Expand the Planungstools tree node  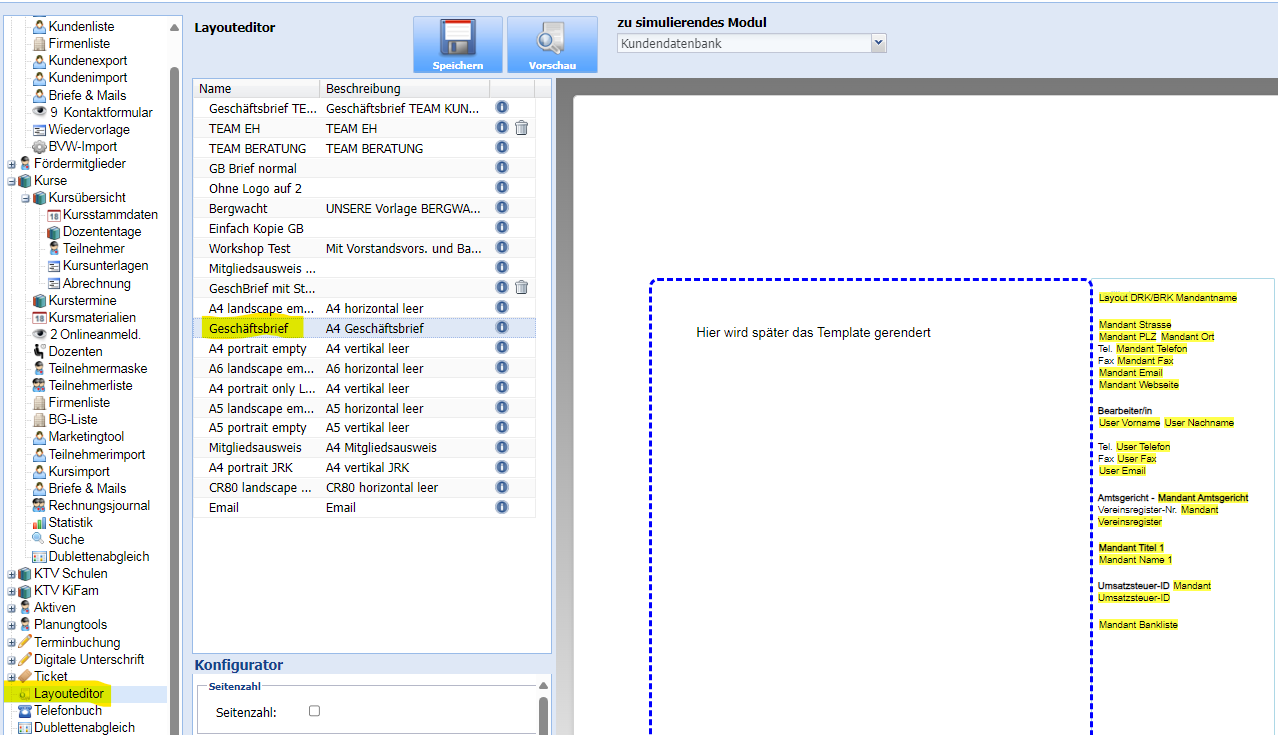[x=12, y=625]
